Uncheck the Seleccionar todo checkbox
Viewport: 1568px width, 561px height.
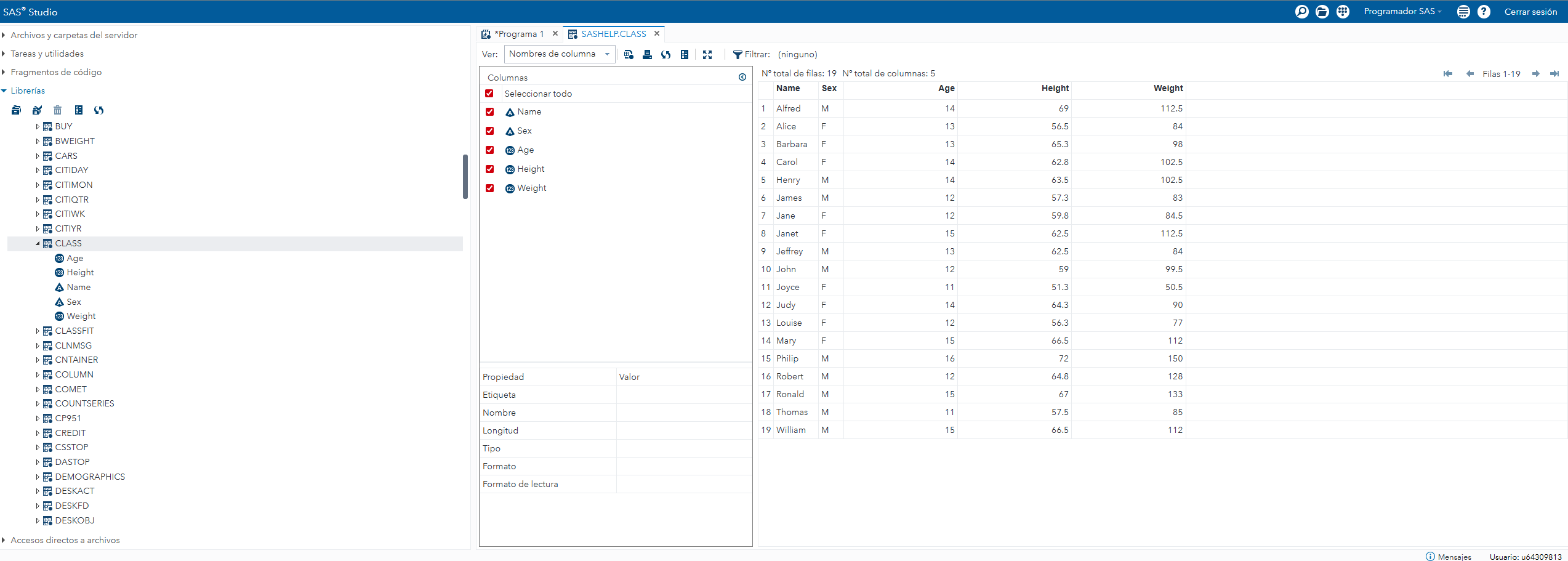(489, 94)
